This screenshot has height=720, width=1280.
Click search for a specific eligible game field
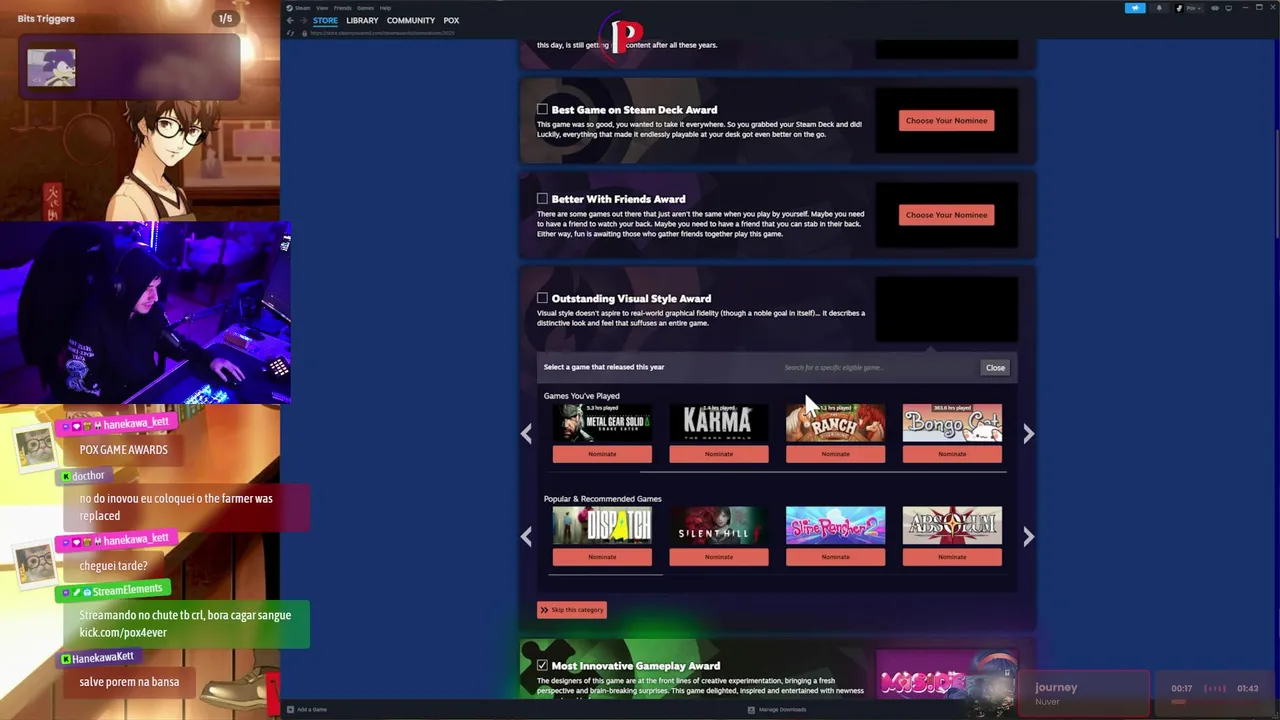click(875, 367)
